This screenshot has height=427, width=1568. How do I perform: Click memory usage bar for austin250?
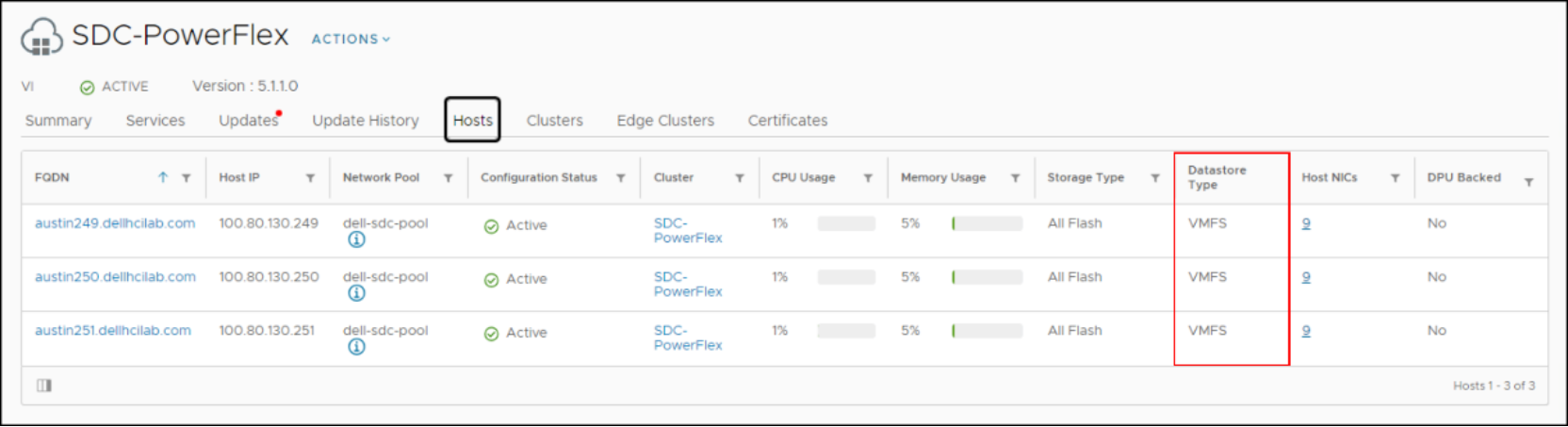click(987, 277)
